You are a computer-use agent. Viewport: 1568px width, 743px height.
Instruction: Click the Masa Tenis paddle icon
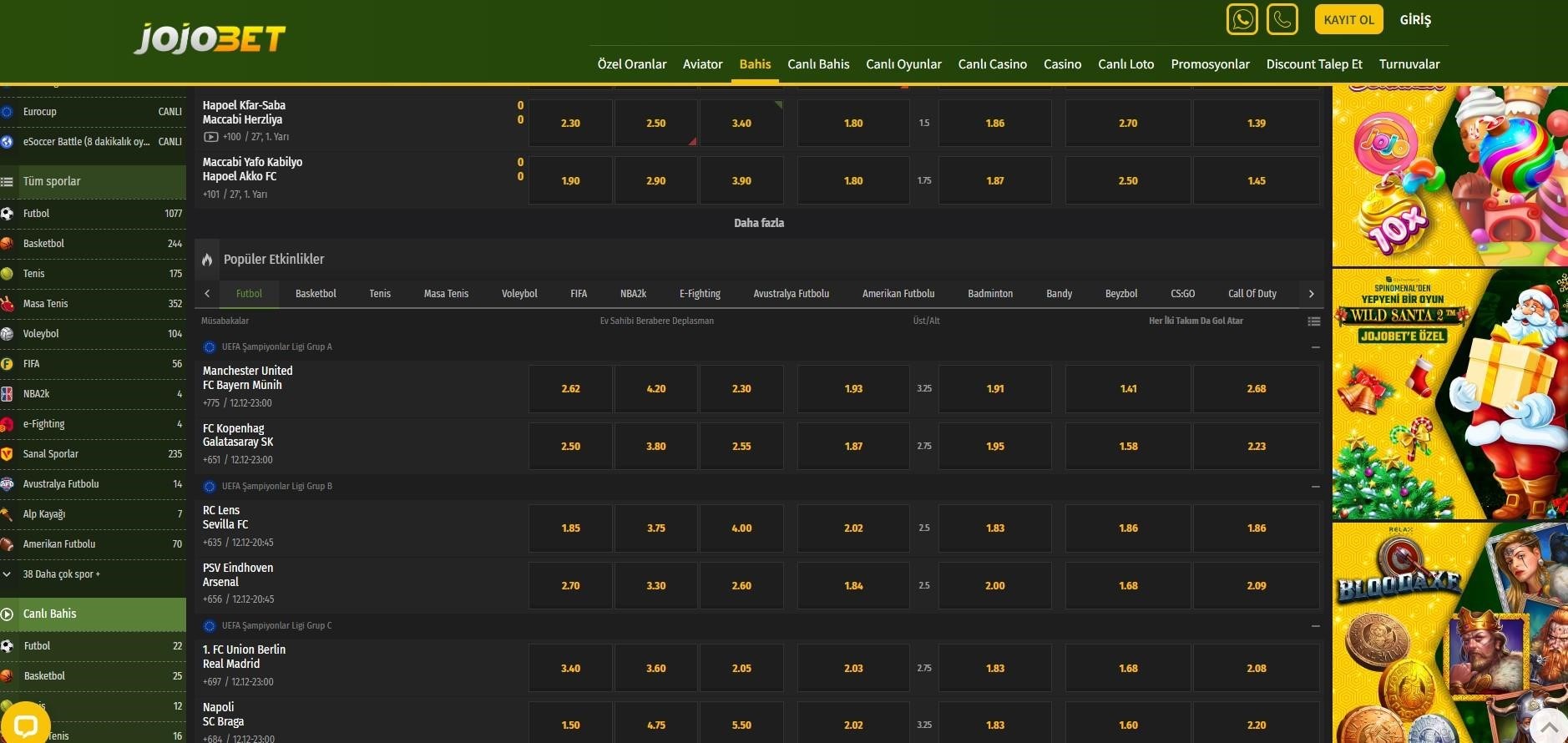tap(8, 304)
